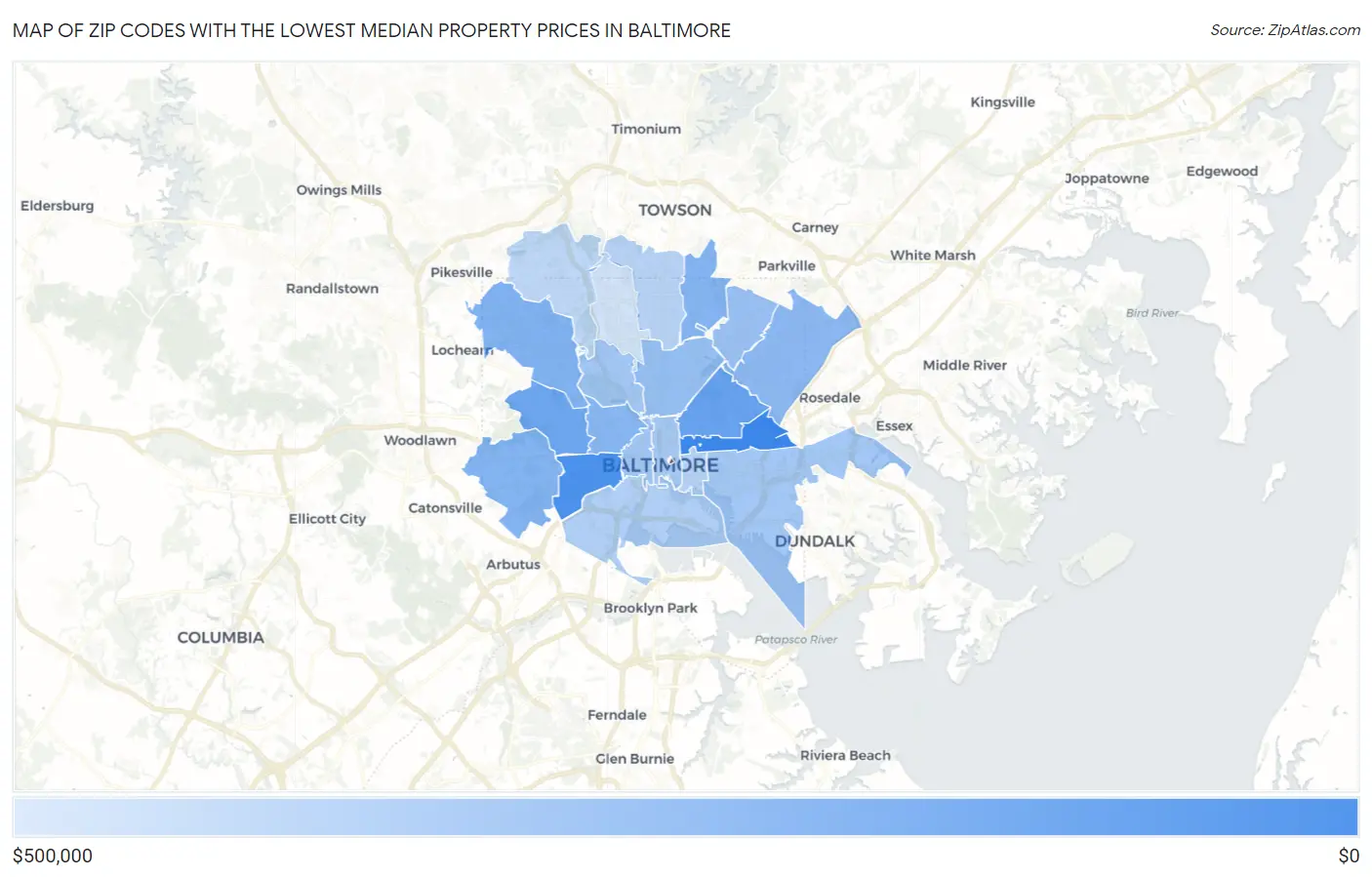
Task: Click the zip region south of Essex
Action: click(859, 454)
